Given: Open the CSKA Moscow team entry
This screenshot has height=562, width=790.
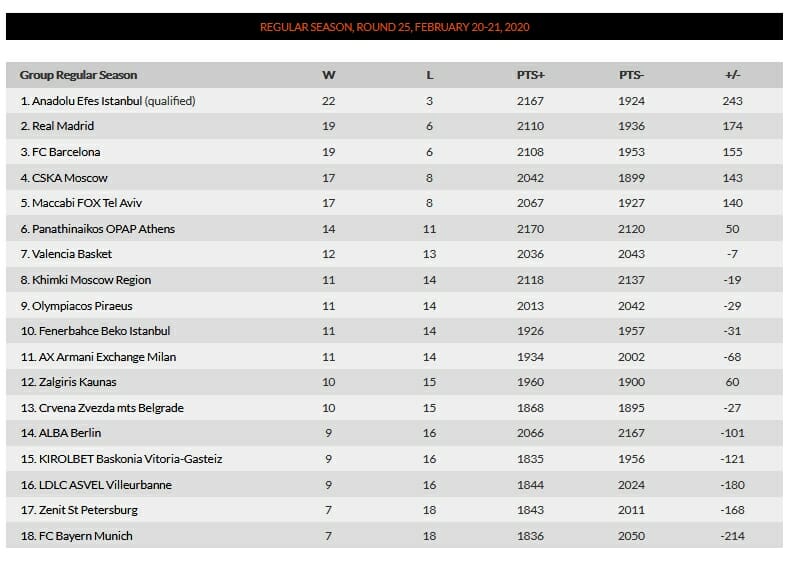Looking at the screenshot, I should pos(70,178).
